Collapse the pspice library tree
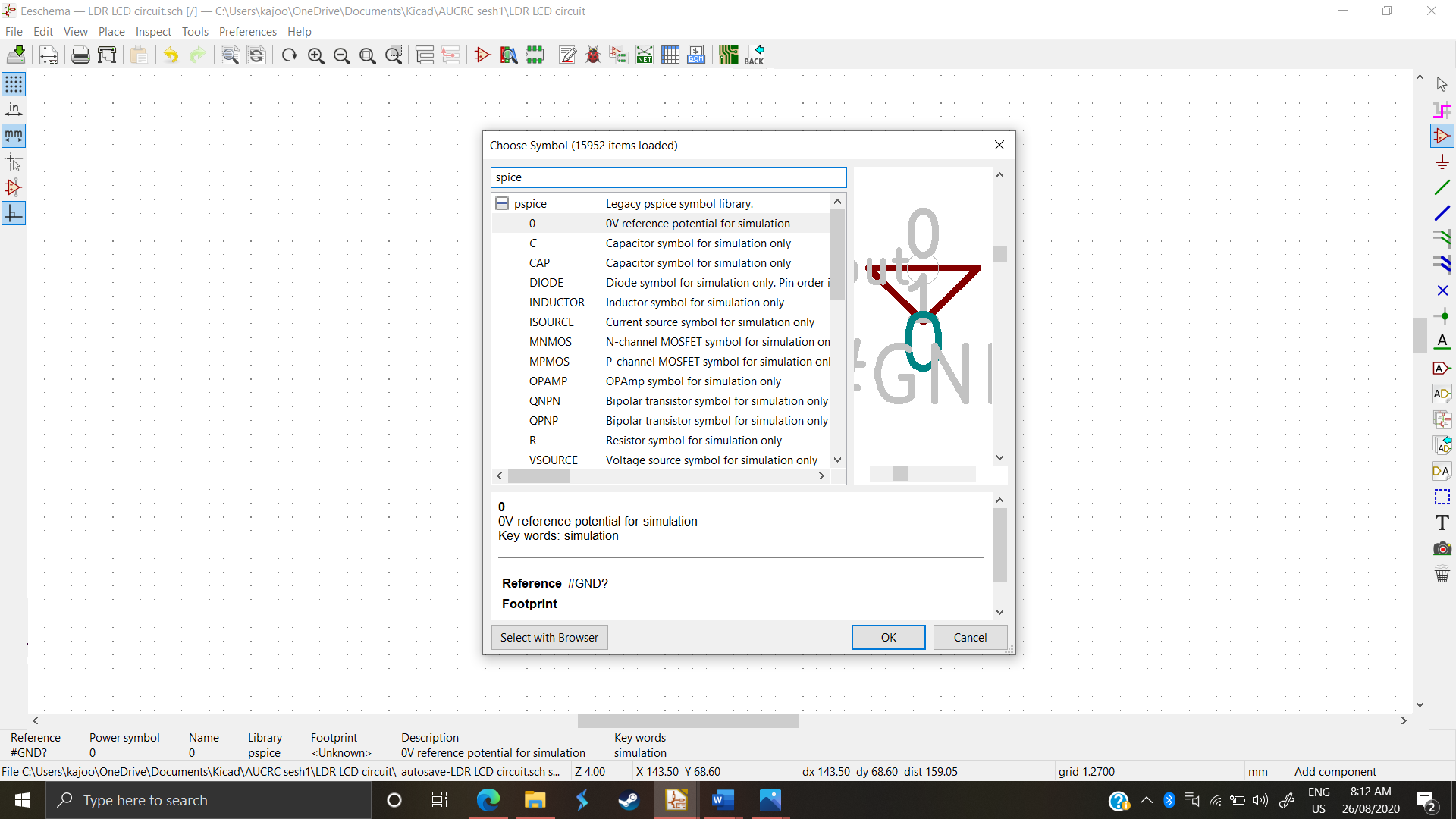Viewport: 1456px width, 819px height. pyautogui.click(x=501, y=203)
